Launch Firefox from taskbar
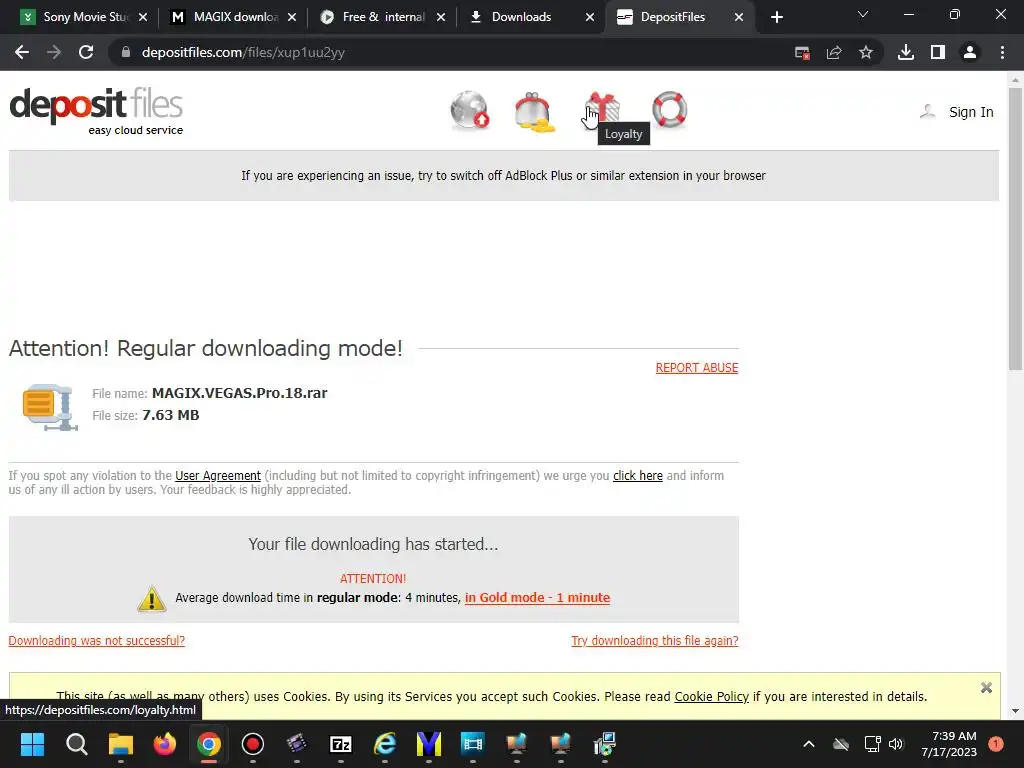This screenshot has width=1024, height=768. (x=165, y=744)
